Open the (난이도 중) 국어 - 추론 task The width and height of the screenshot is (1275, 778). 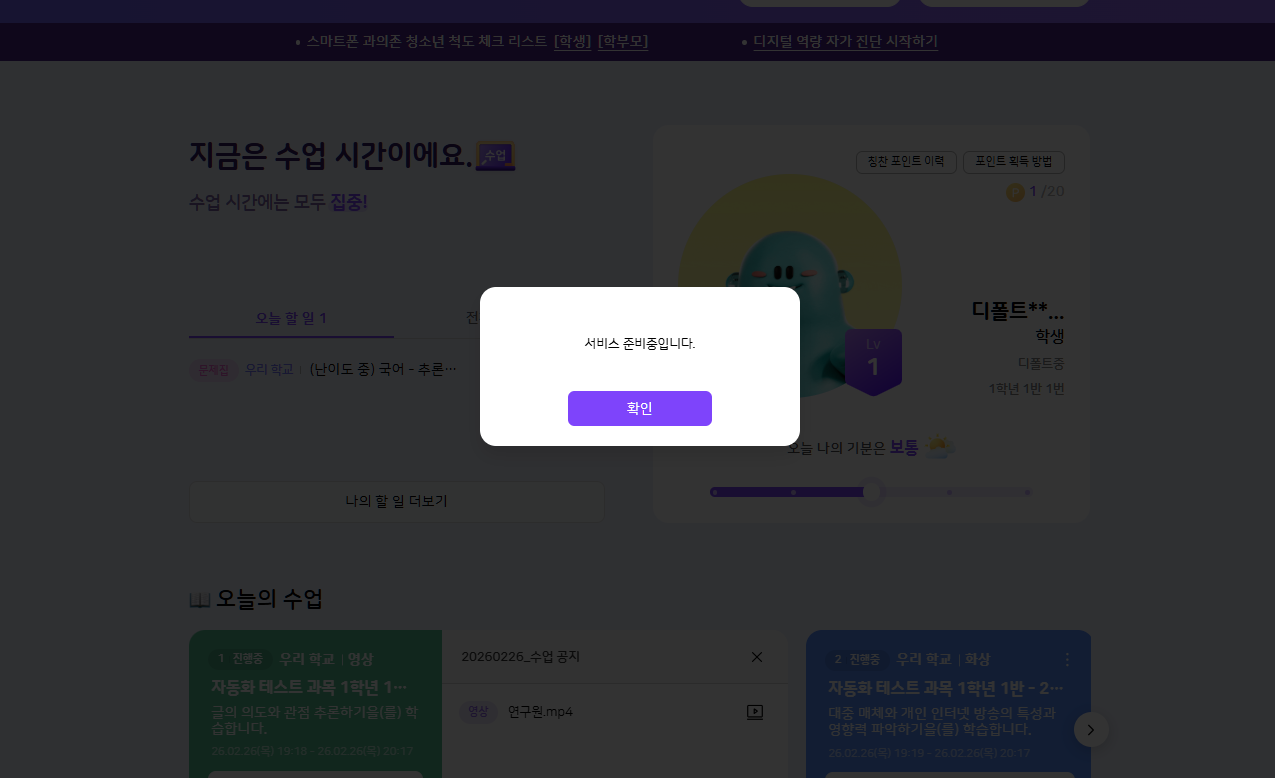point(382,369)
